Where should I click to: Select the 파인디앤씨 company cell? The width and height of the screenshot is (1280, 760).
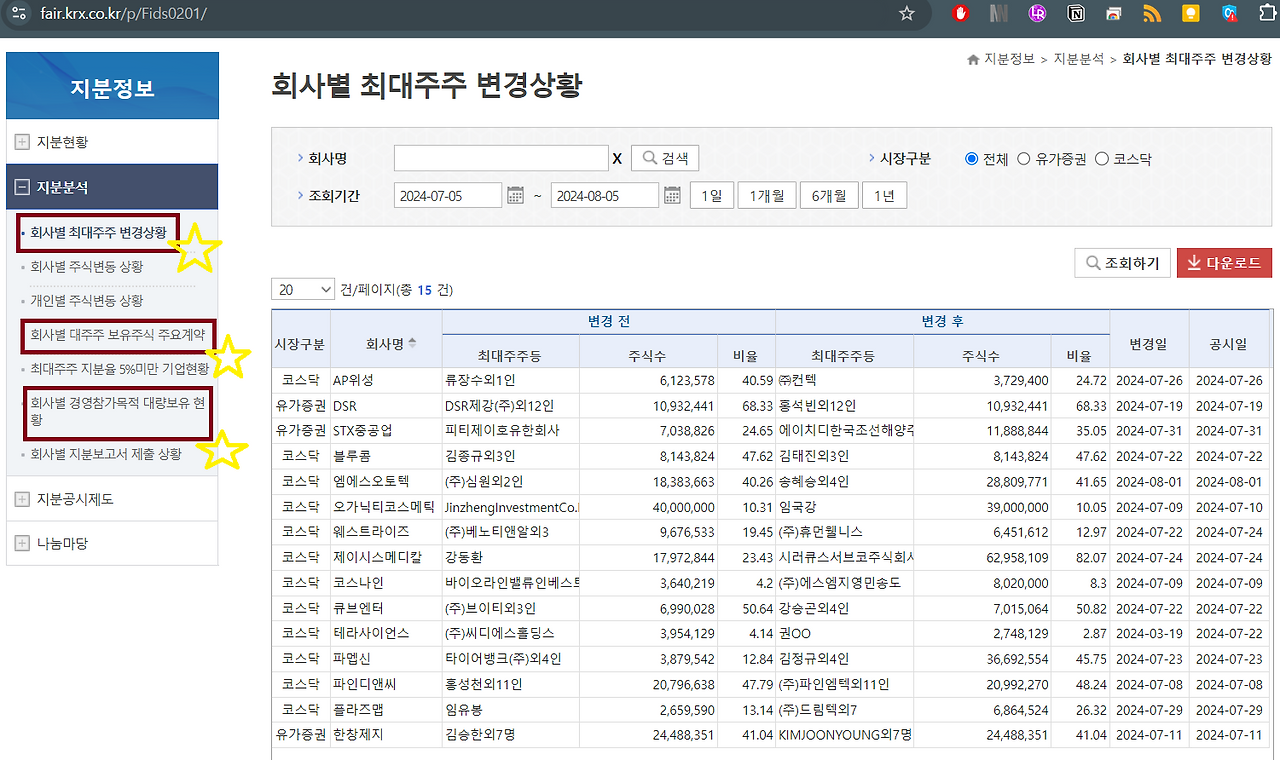pyautogui.click(x=386, y=684)
